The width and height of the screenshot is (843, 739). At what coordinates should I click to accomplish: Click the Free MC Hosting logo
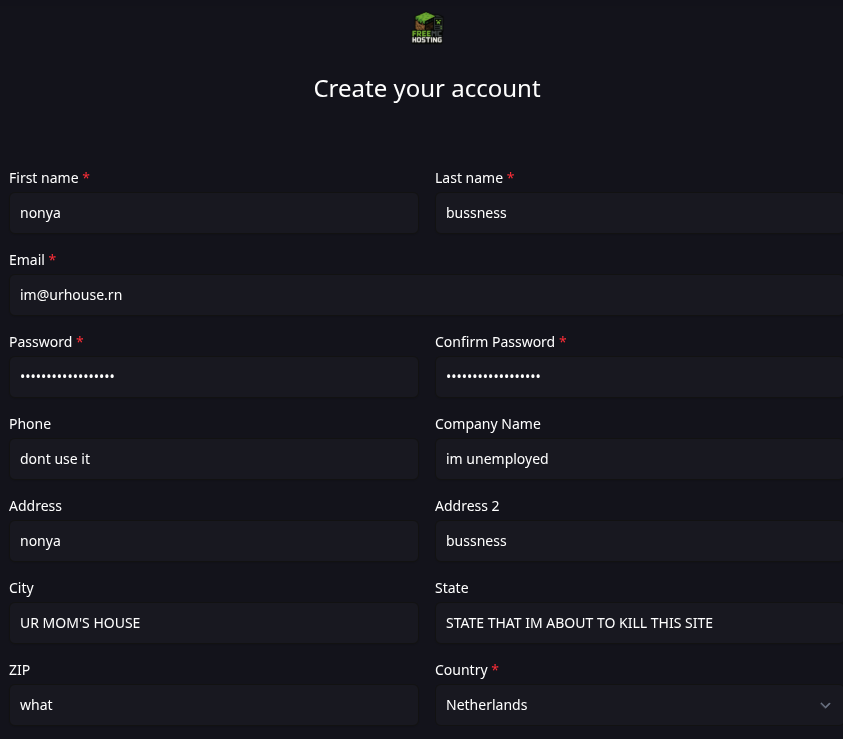coord(427,28)
